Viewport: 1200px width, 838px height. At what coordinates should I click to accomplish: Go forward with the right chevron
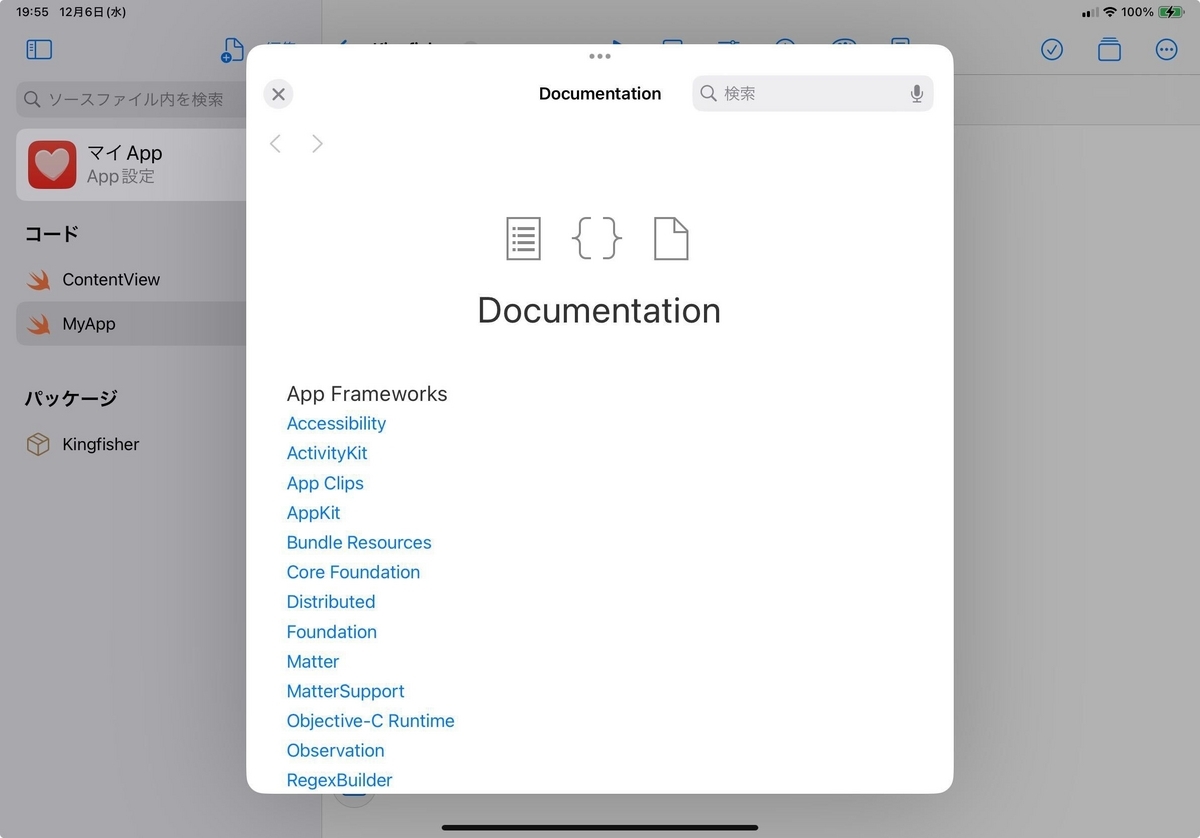317,144
